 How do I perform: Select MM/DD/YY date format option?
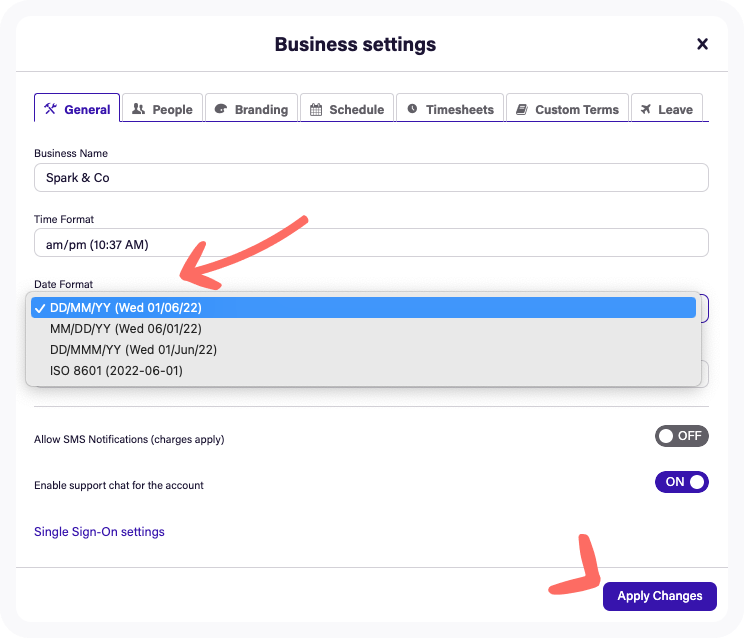pos(126,328)
